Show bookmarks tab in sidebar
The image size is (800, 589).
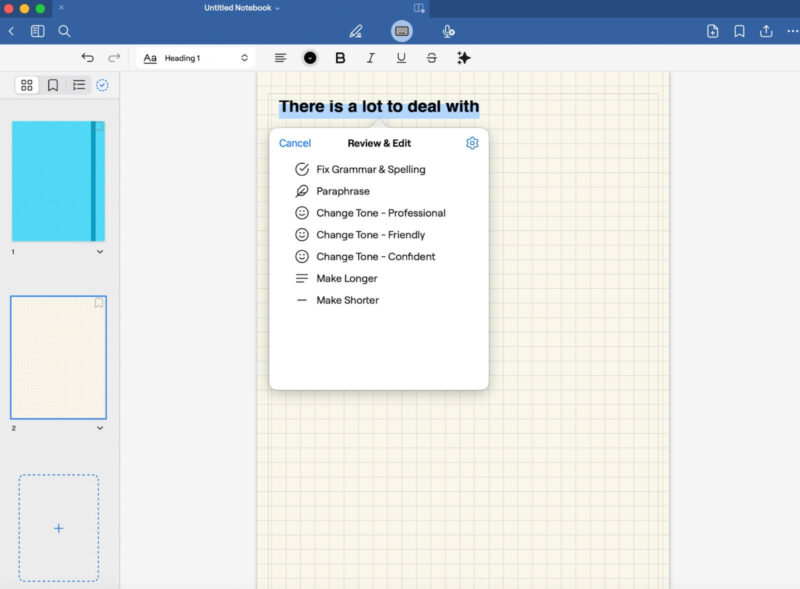pyautogui.click(x=53, y=85)
